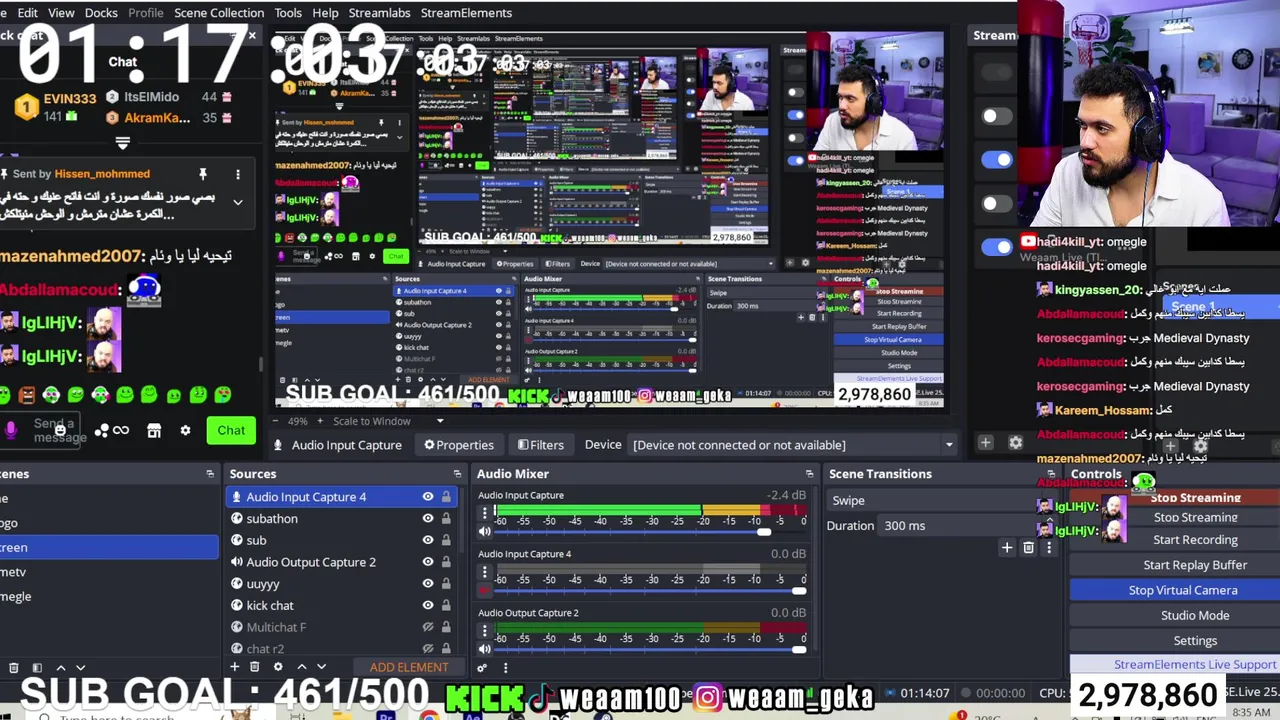1280x720 pixels.
Task: Unlock the subathon source lock
Action: pyautogui.click(x=446, y=518)
